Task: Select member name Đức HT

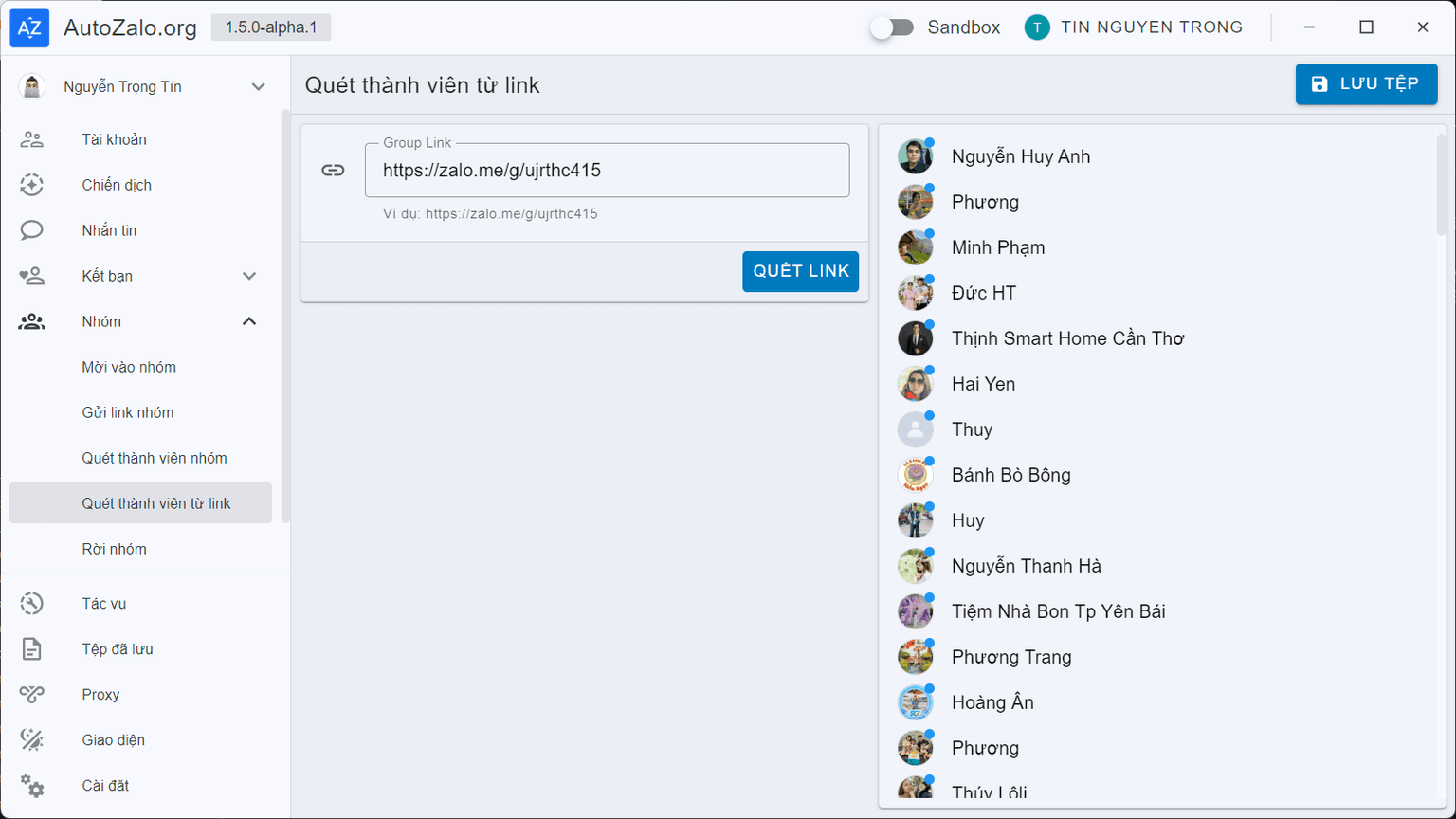Action: (x=984, y=293)
